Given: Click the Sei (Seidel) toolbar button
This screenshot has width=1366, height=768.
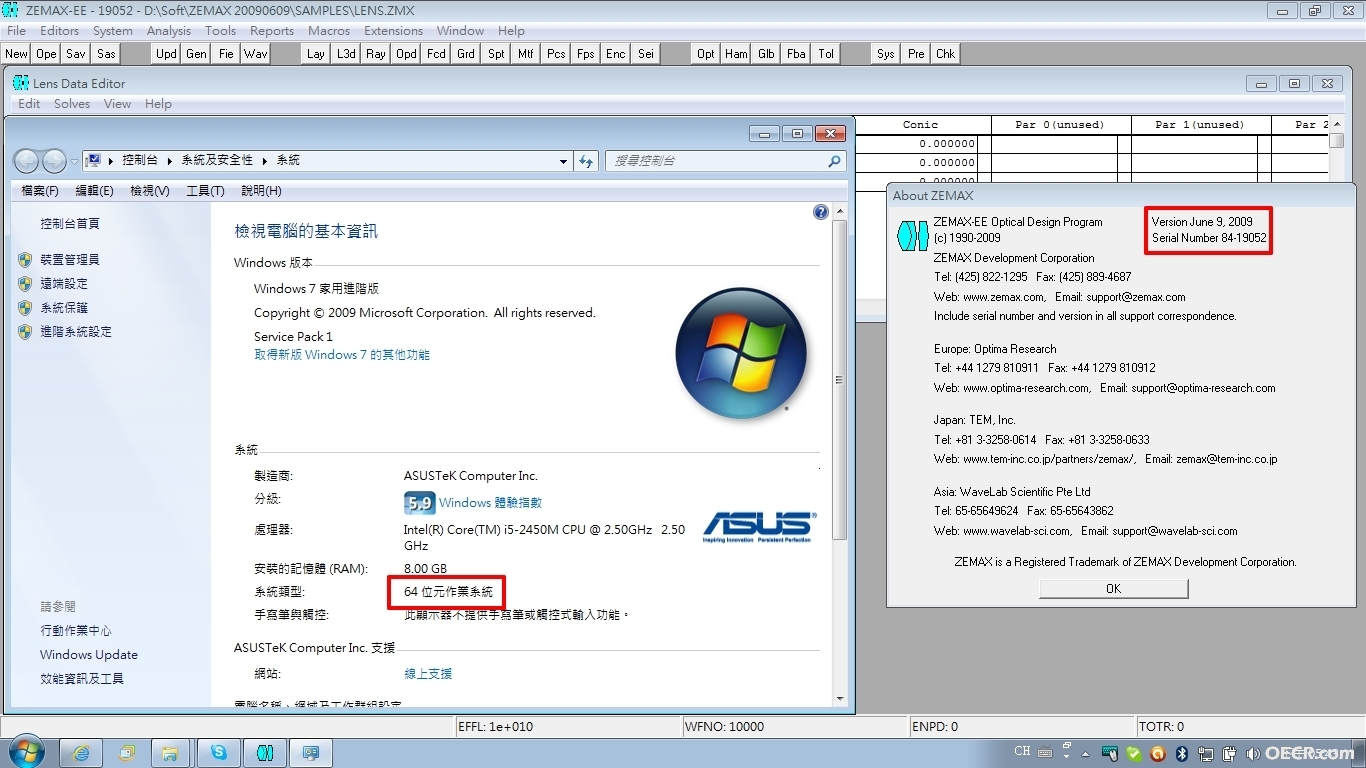Looking at the screenshot, I should [x=647, y=54].
